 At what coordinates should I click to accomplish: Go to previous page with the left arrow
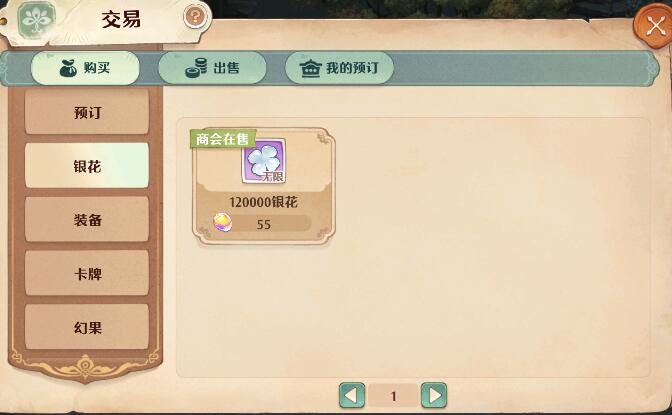click(x=352, y=395)
